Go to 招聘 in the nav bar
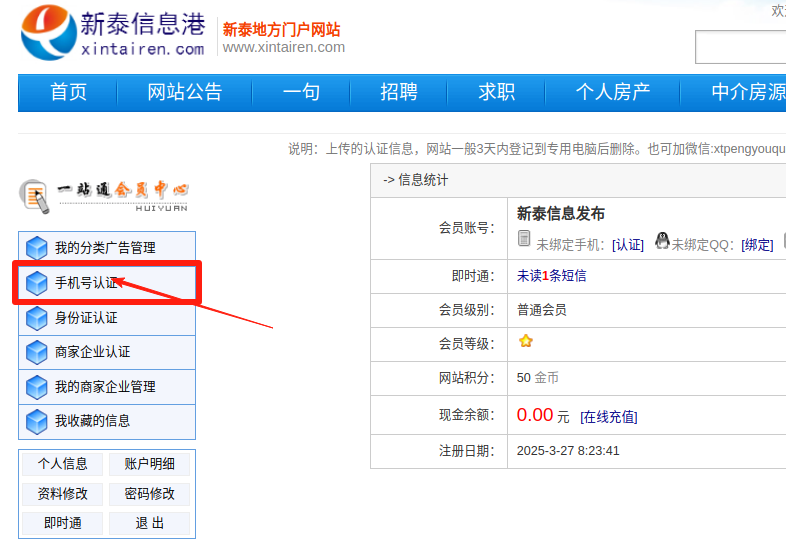786x546 pixels. click(x=399, y=92)
